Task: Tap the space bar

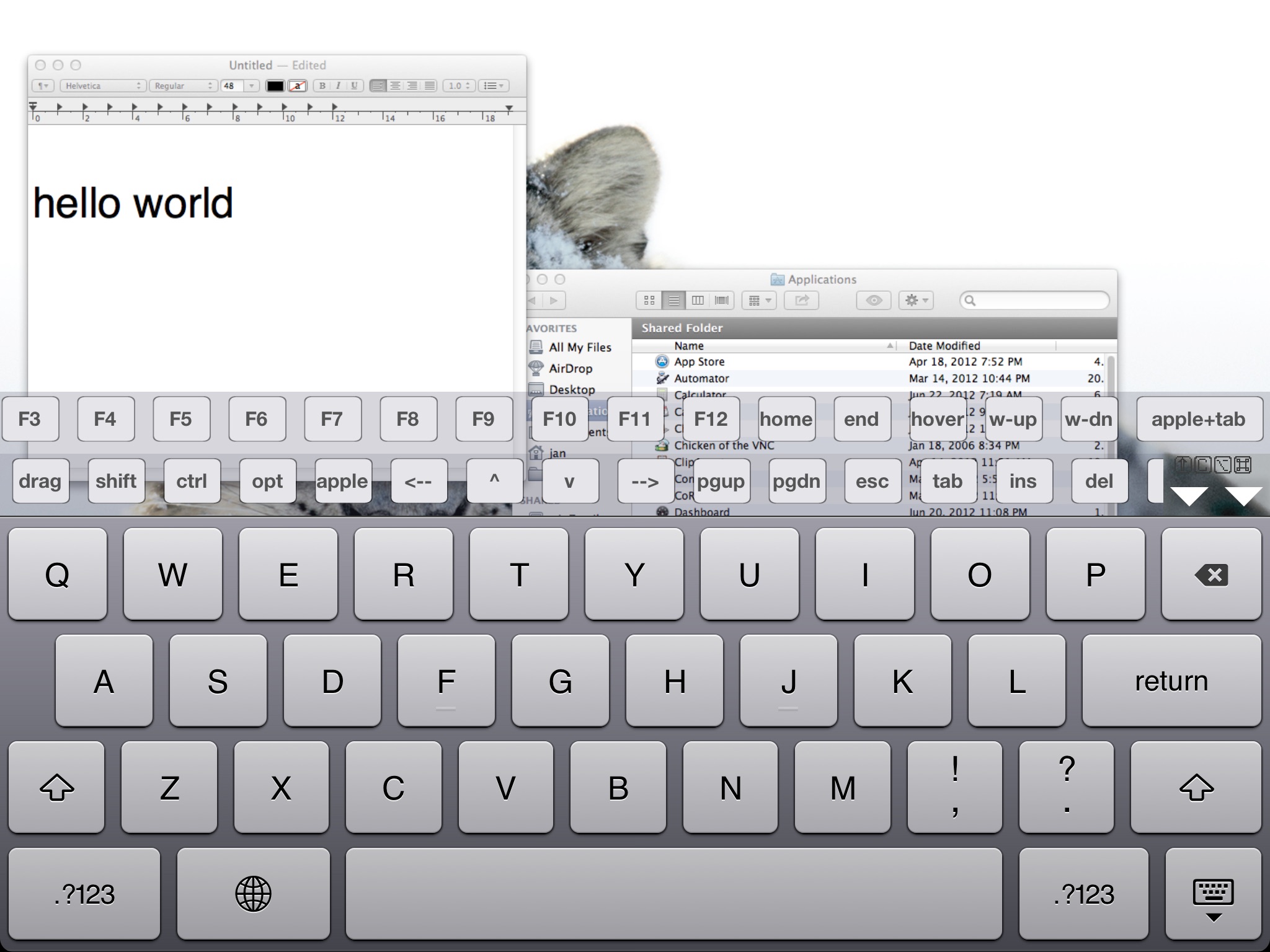Action: point(673,894)
